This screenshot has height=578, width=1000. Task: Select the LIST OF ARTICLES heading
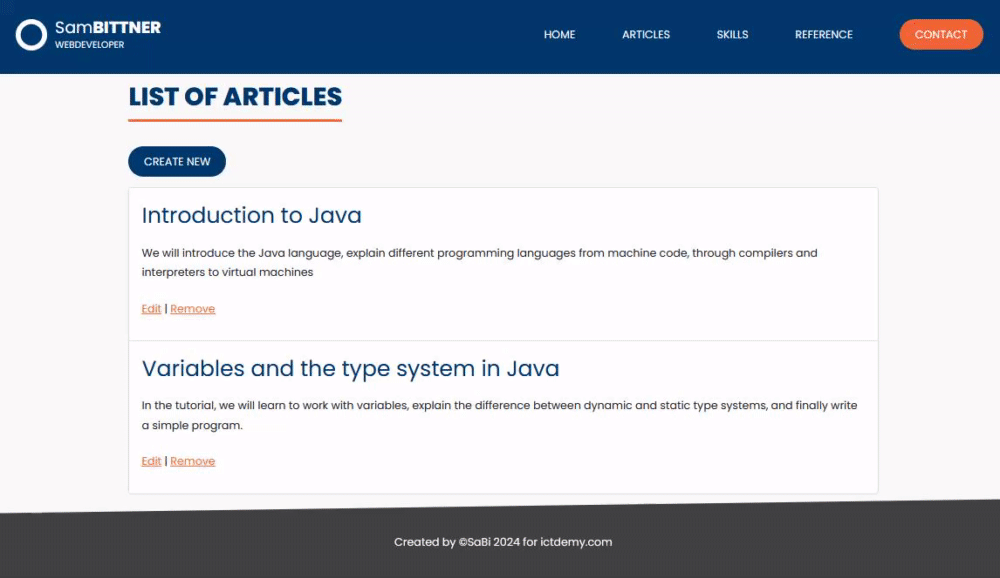235,97
